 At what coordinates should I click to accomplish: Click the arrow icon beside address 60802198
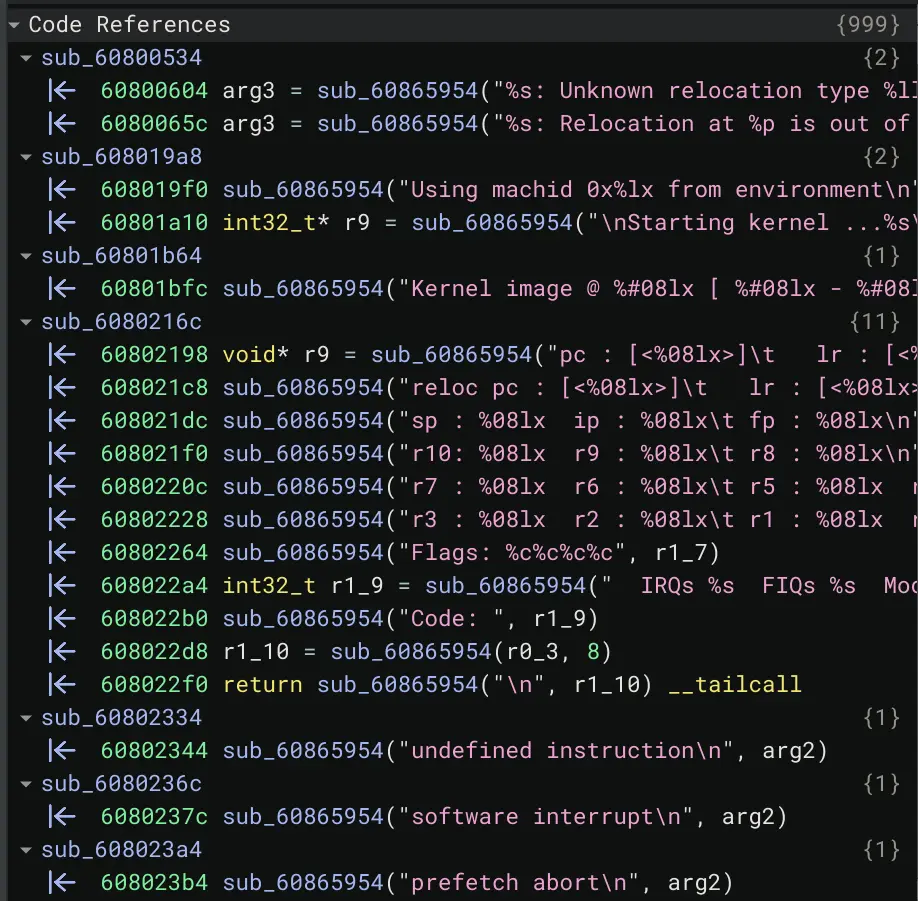(63, 355)
